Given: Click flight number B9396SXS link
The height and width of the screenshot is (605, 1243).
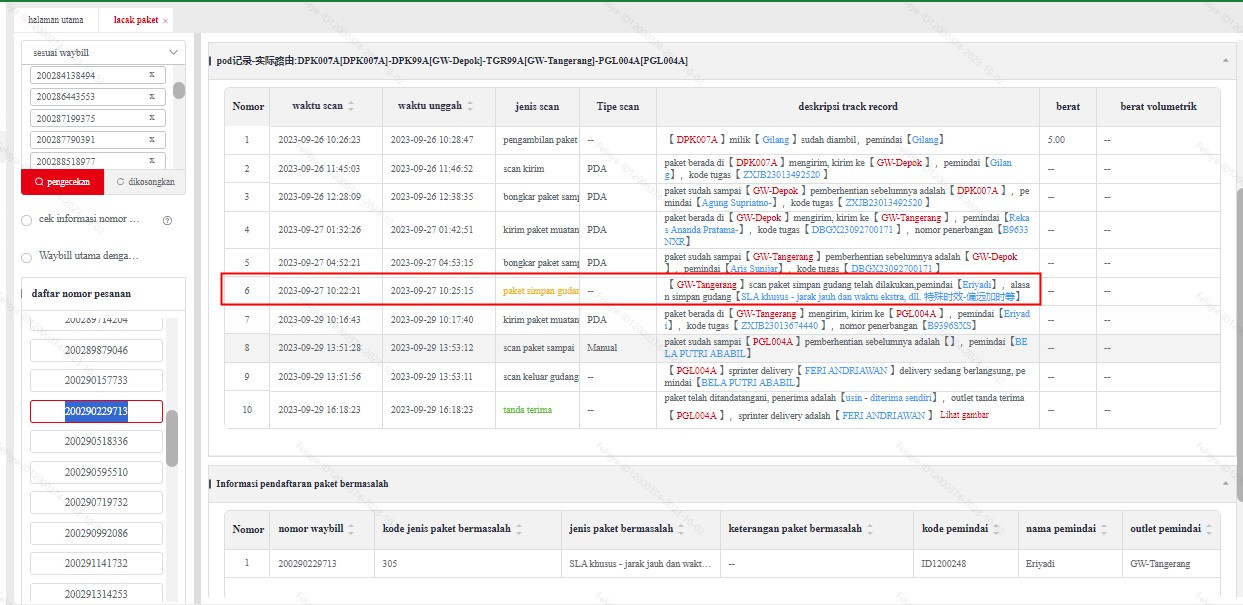Looking at the screenshot, I should pos(951,325).
